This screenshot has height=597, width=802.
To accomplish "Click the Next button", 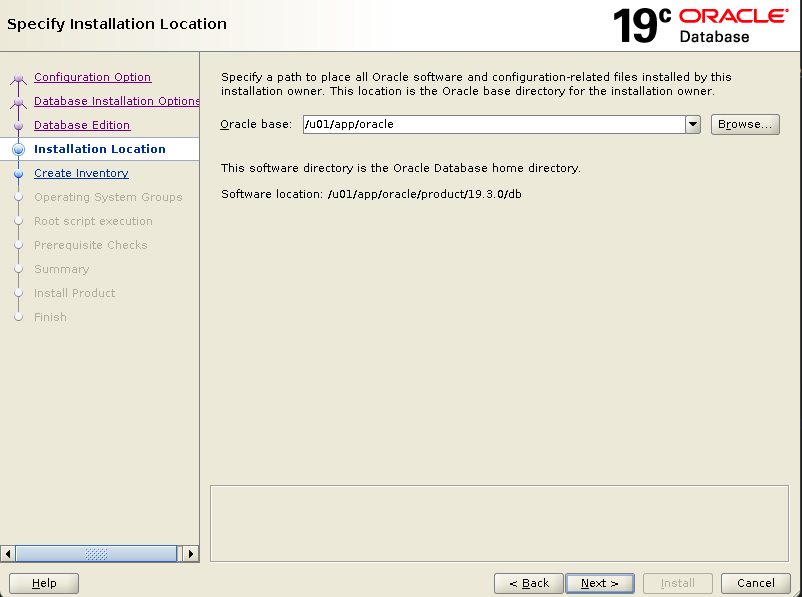I will [x=600, y=583].
